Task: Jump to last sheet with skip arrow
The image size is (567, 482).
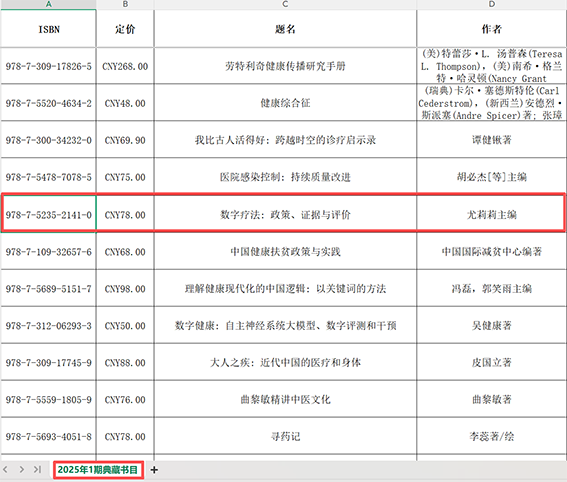Action: 37,470
